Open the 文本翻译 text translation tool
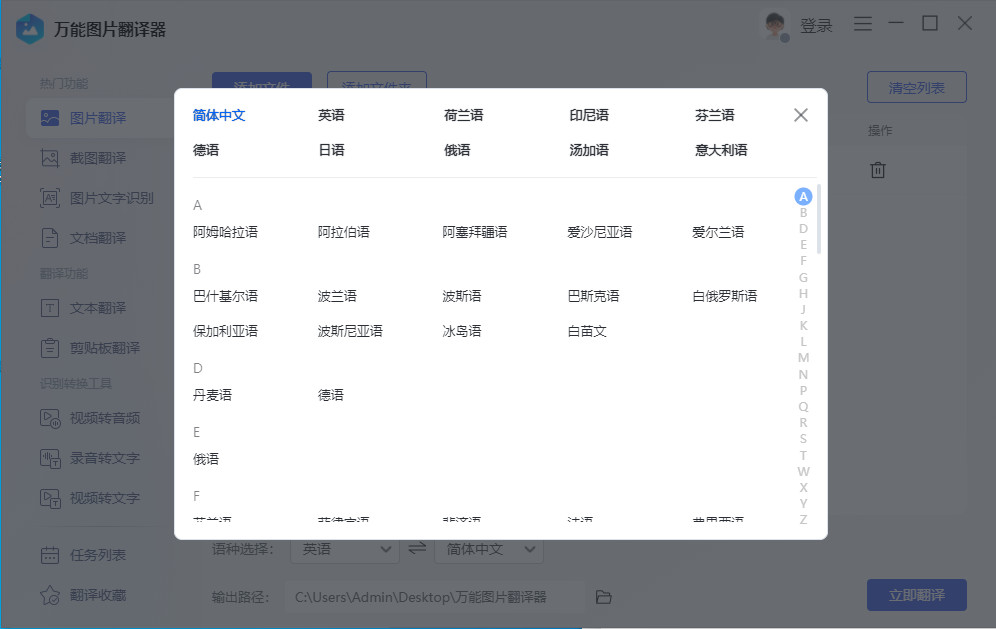 94,307
